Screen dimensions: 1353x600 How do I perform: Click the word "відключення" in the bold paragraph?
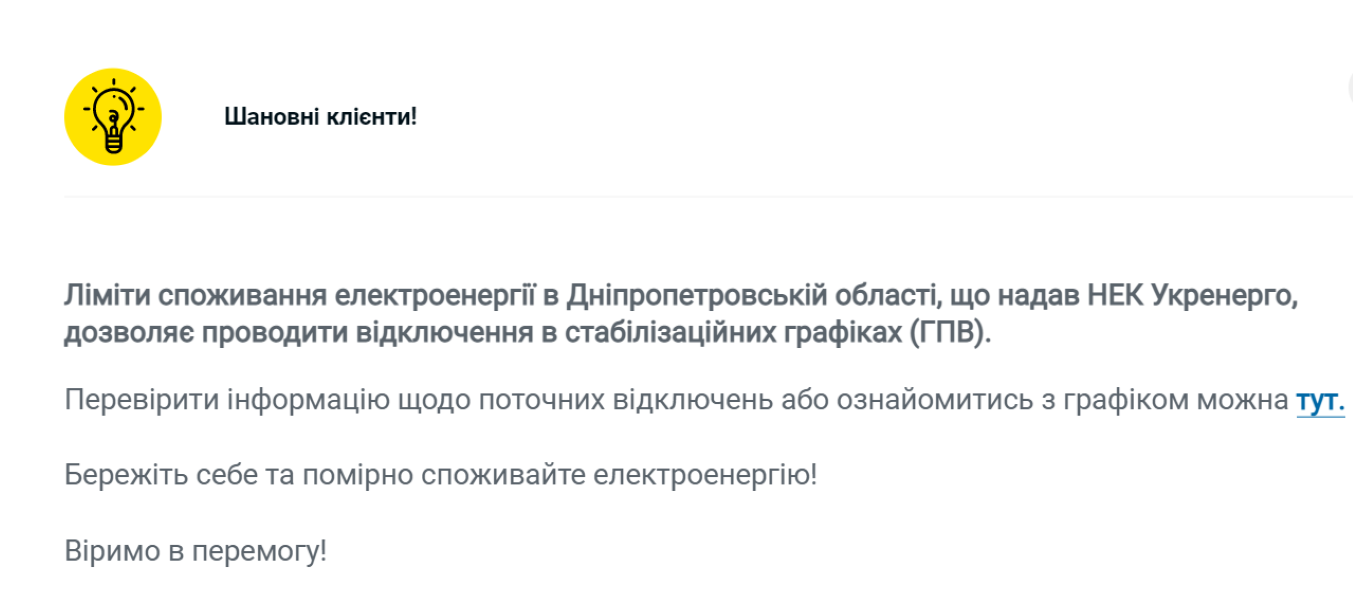(x=430, y=334)
